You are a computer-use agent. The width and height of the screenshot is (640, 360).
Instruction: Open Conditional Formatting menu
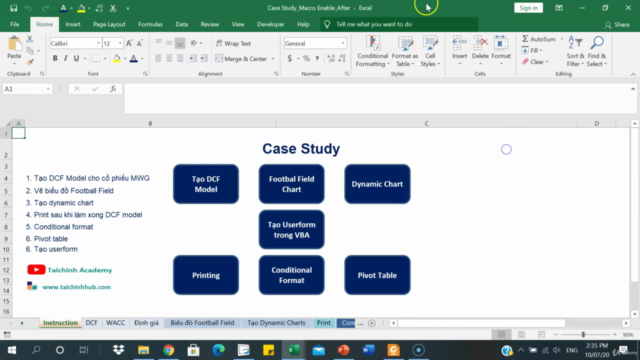click(372, 51)
